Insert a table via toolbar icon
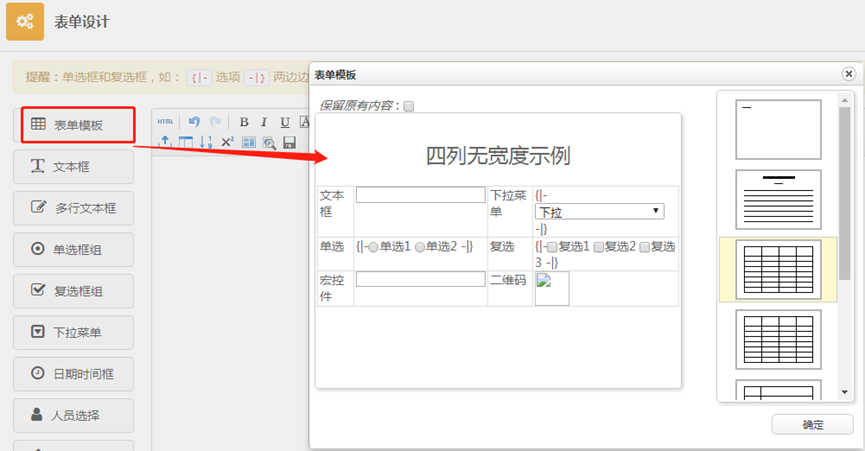Image resolution: width=865 pixels, height=451 pixels. click(x=185, y=142)
